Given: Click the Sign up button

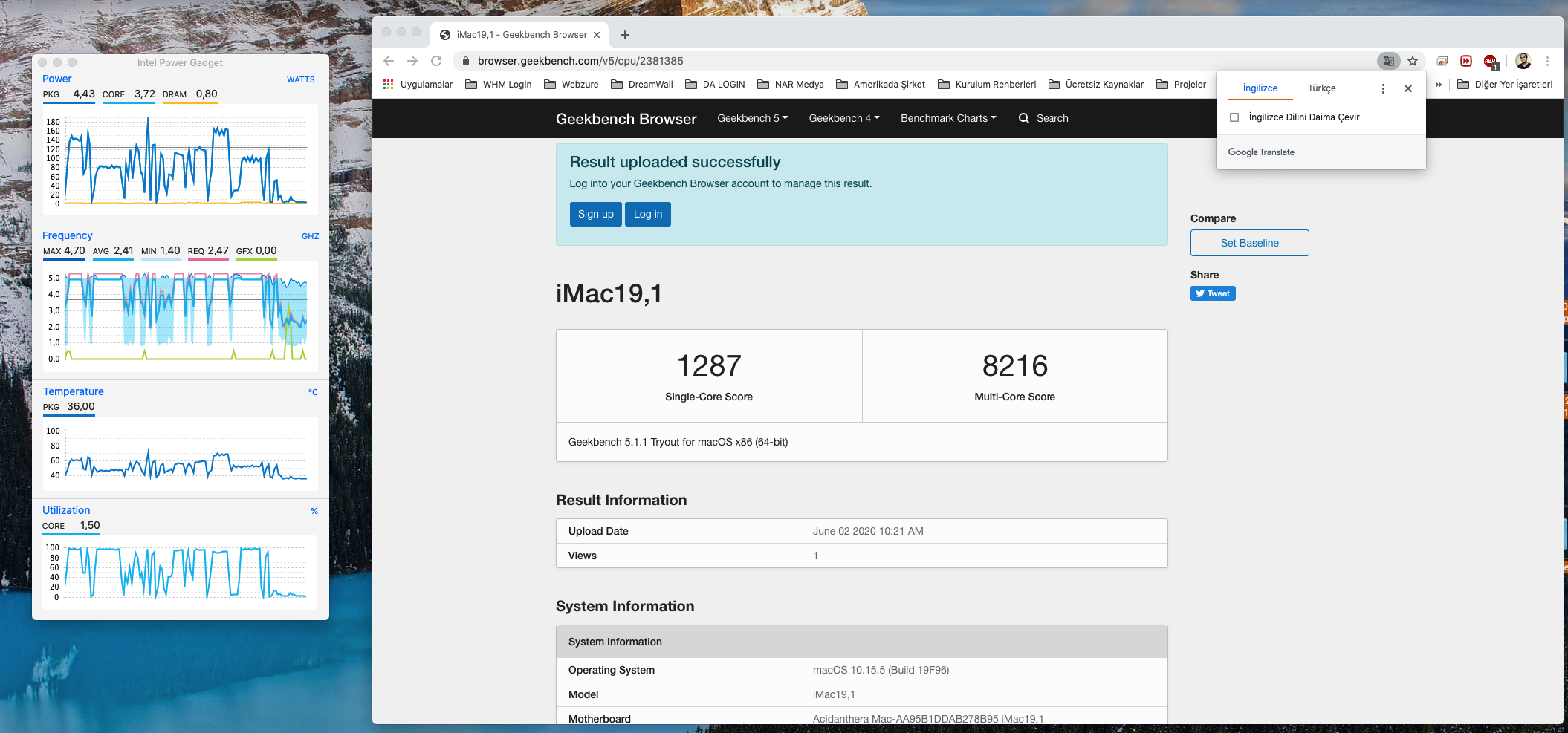Looking at the screenshot, I should pyautogui.click(x=595, y=214).
